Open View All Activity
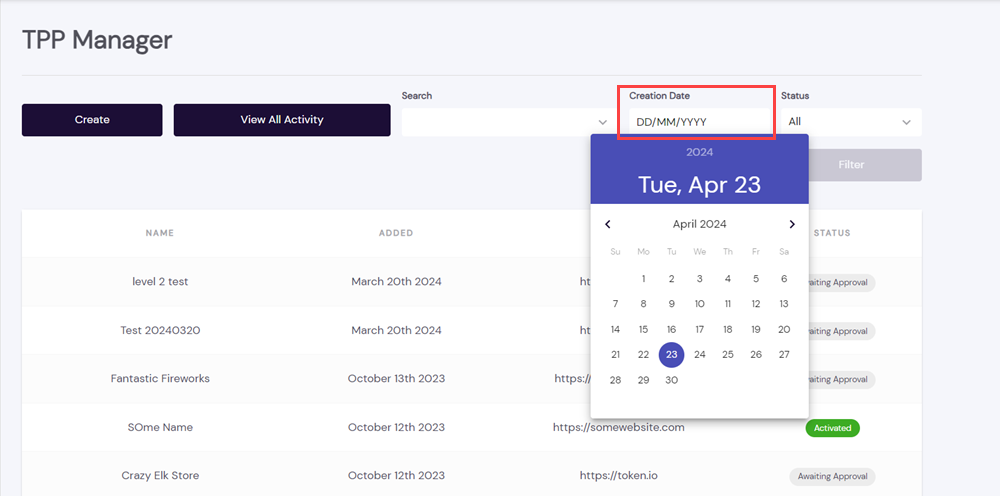This screenshot has width=1000, height=496. pyautogui.click(x=282, y=120)
